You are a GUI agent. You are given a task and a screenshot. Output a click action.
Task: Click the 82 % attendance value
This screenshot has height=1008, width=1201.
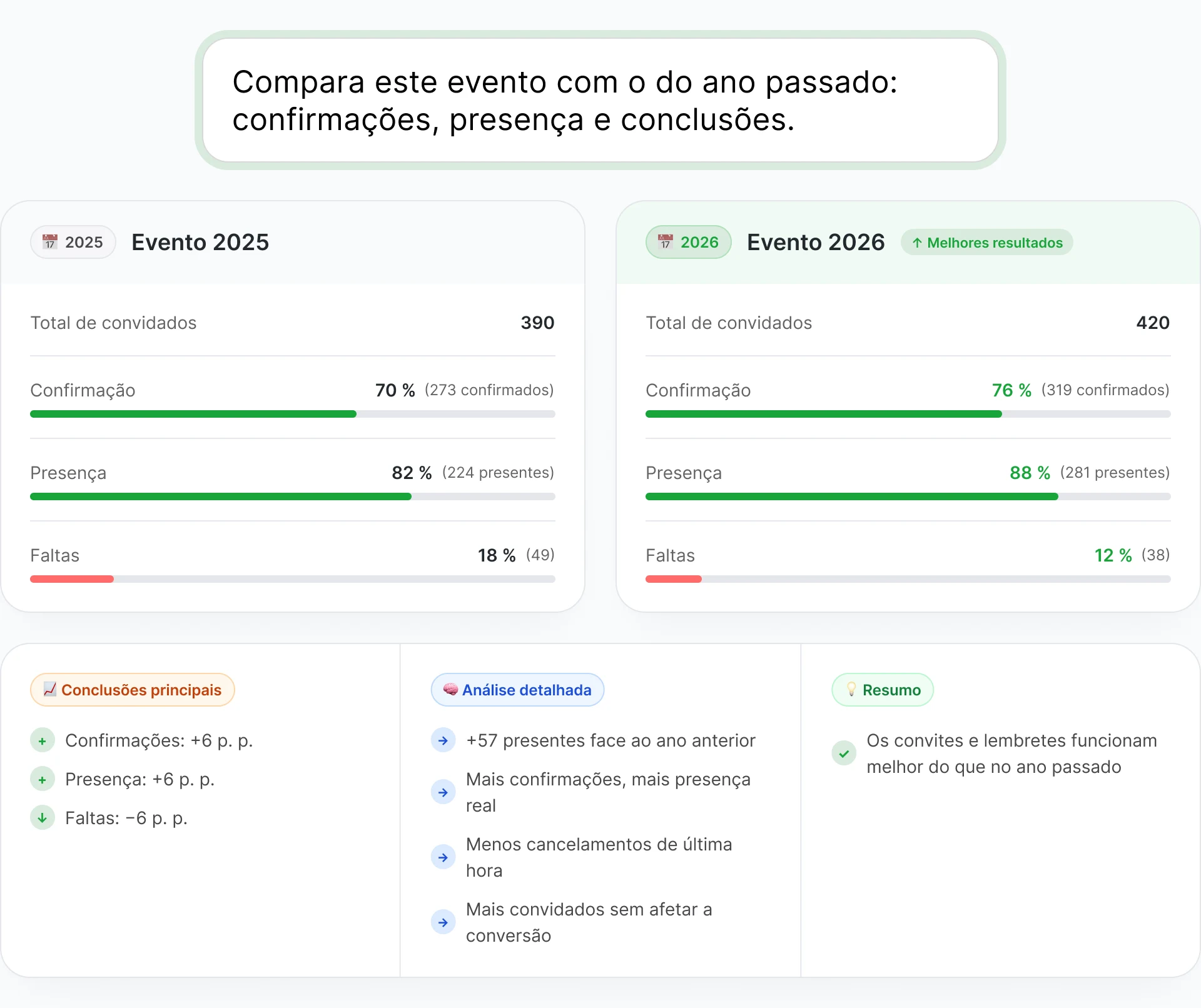point(412,473)
